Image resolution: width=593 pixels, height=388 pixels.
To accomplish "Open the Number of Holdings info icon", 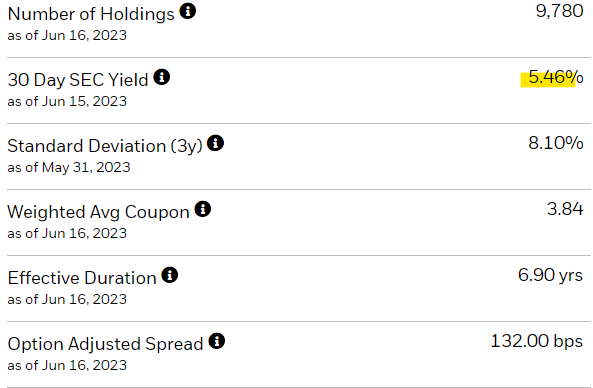I will [188, 11].
